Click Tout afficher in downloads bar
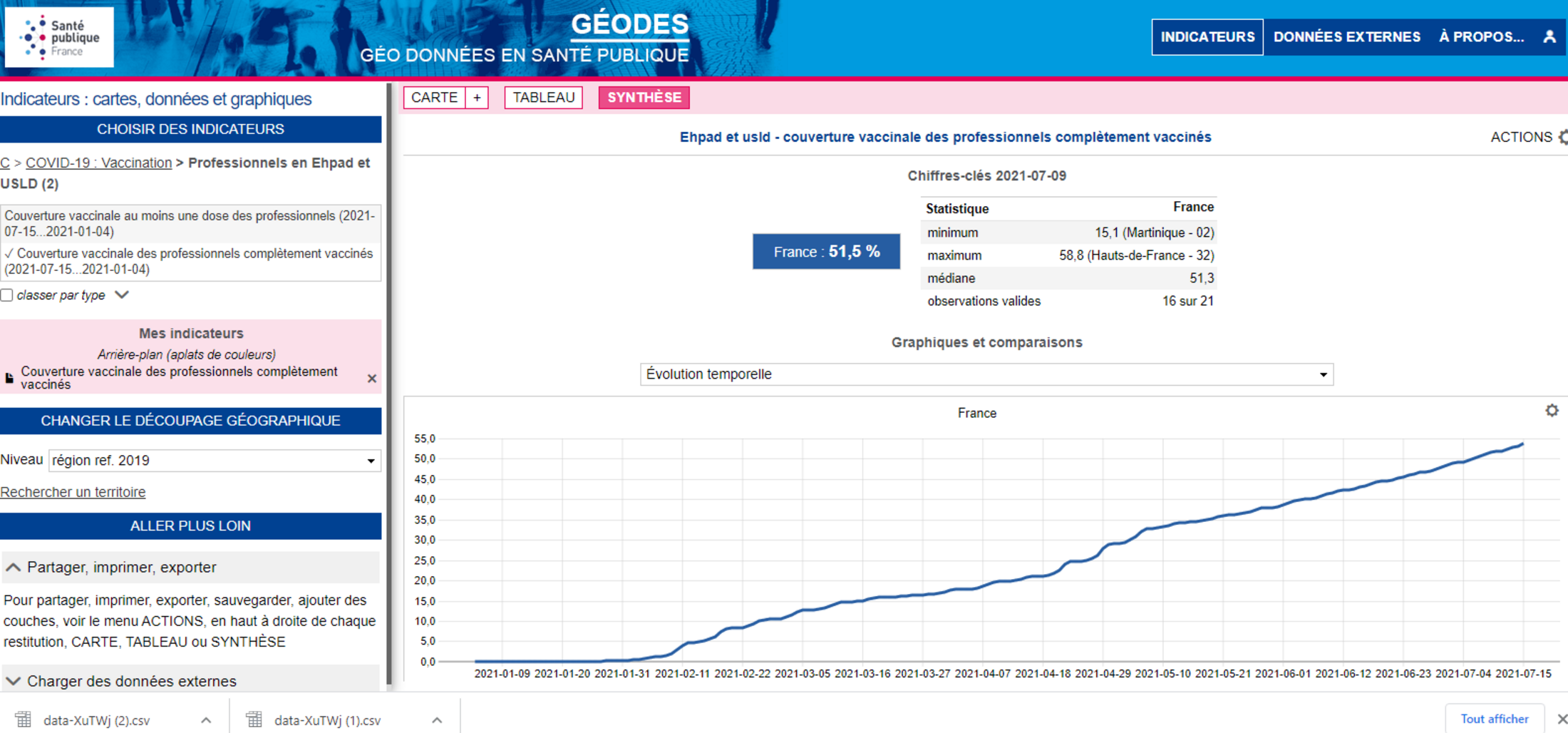Viewport: 1568px width, 733px height. 1495,719
